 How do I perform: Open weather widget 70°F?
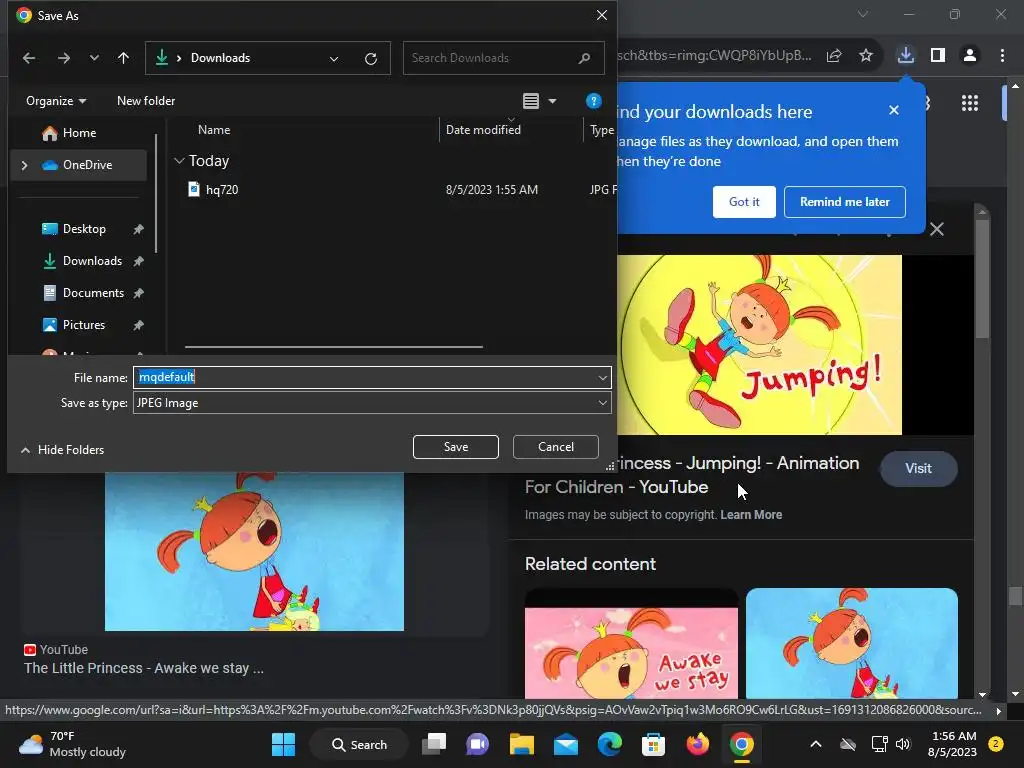pos(72,744)
